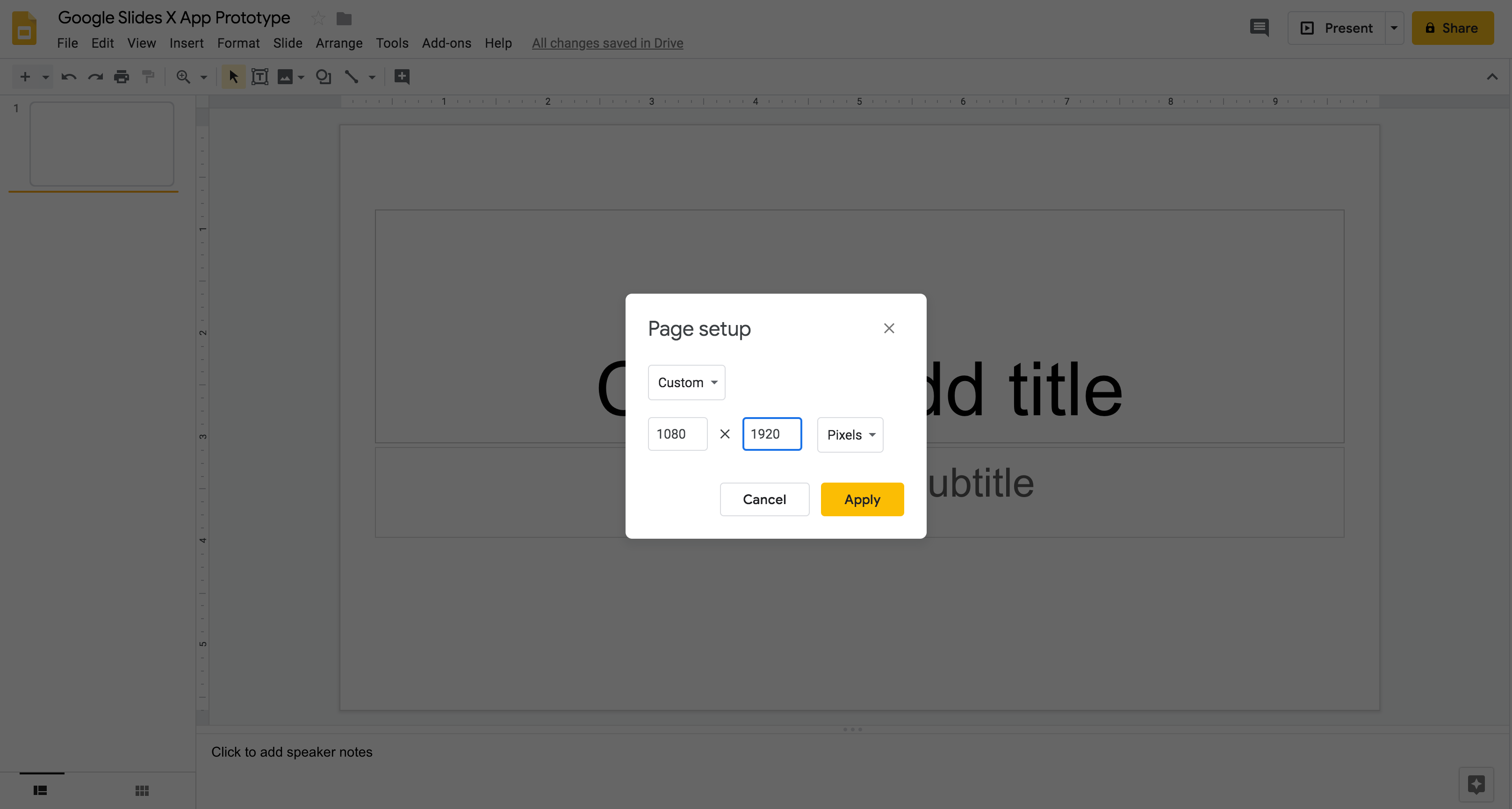This screenshot has height=809, width=1512.
Task: Open the Add-ons menu
Action: pos(446,43)
